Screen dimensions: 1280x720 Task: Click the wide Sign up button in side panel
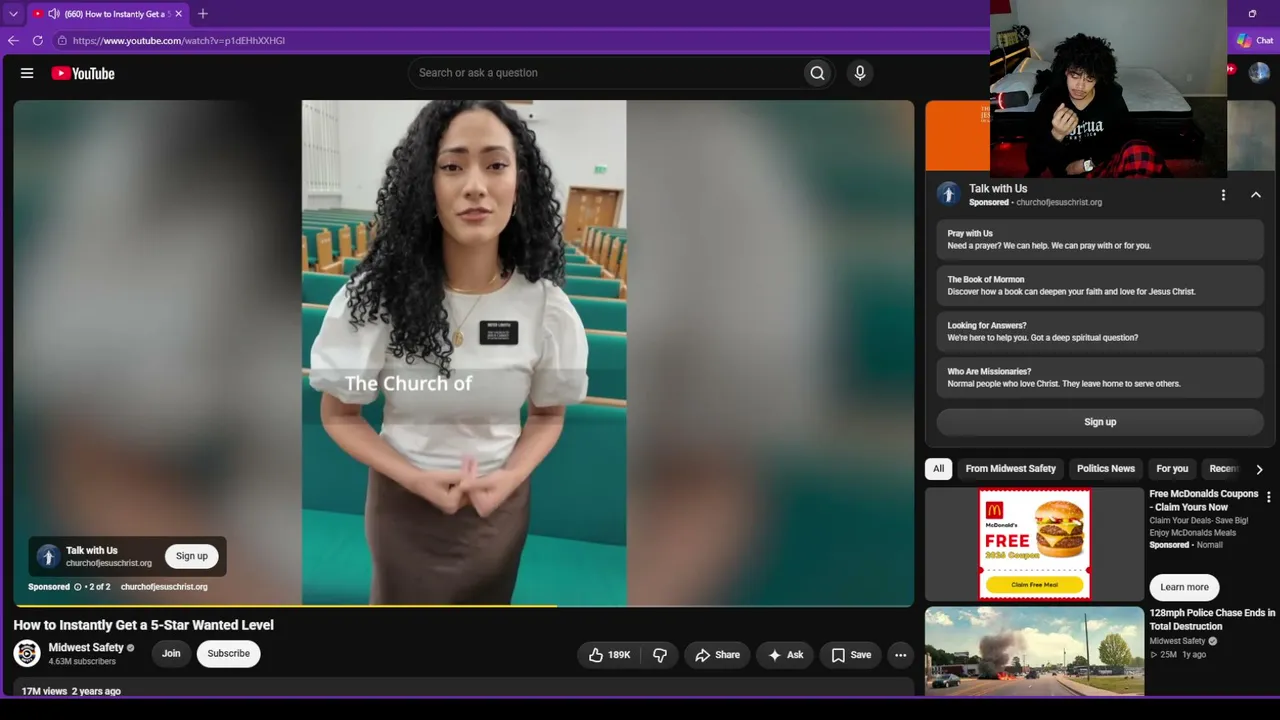click(1100, 422)
